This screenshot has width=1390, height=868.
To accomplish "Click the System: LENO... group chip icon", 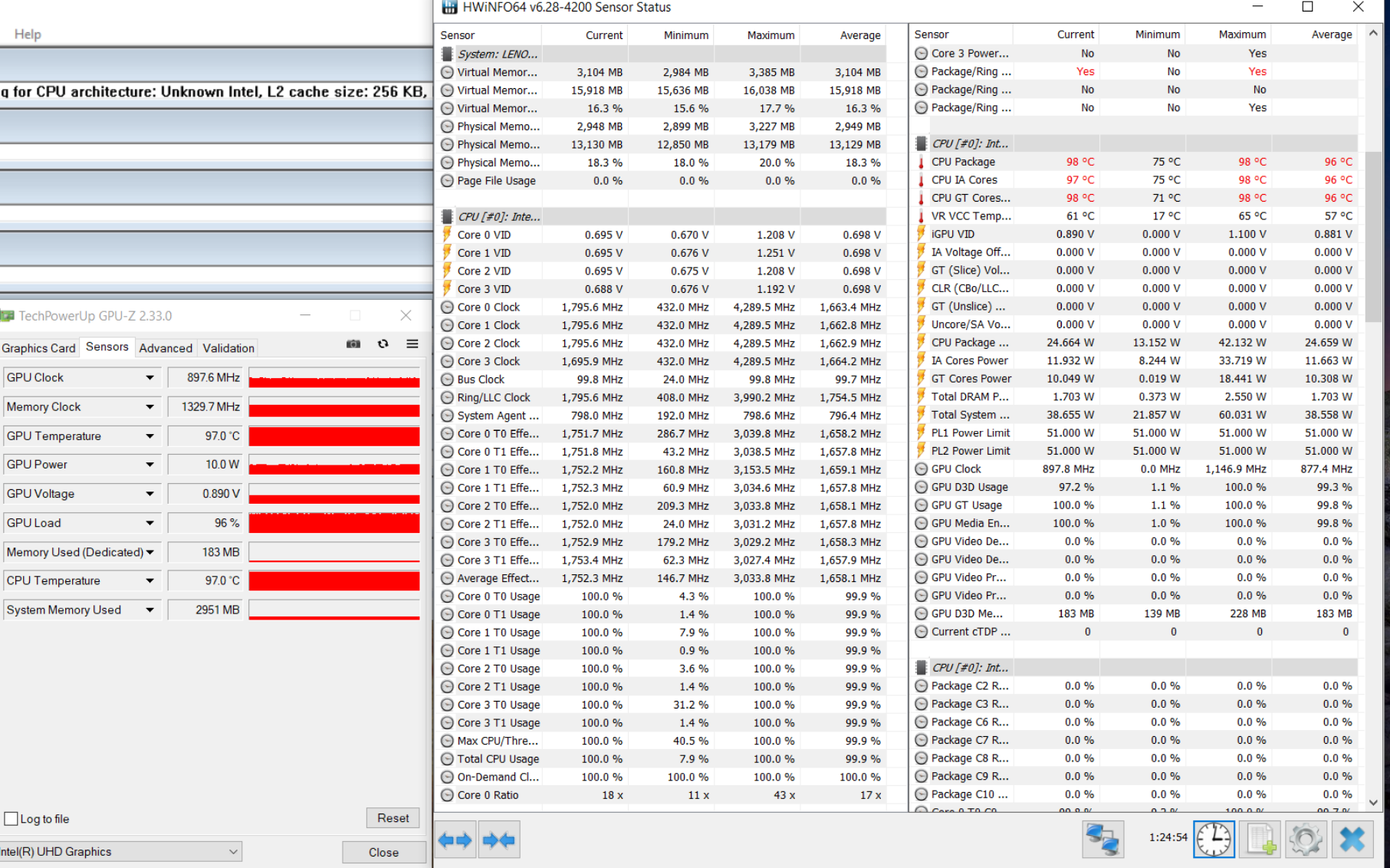I will (x=447, y=54).
